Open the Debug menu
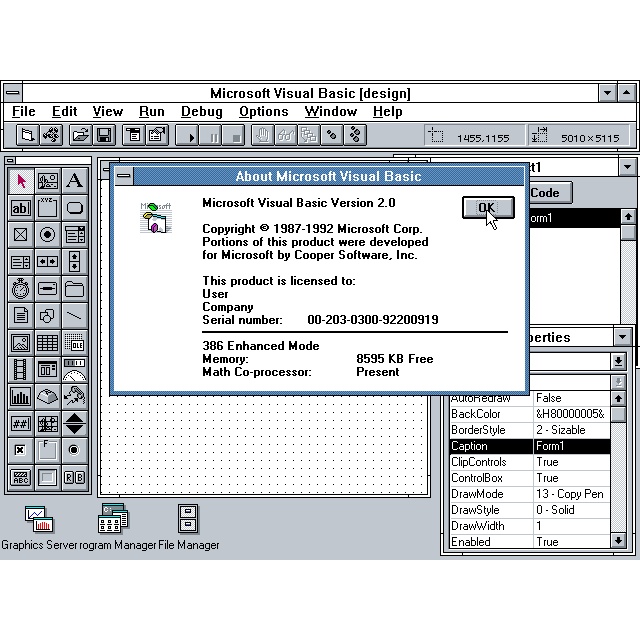The width and height of the screenshot is (640, 640). tap(202, 111)
